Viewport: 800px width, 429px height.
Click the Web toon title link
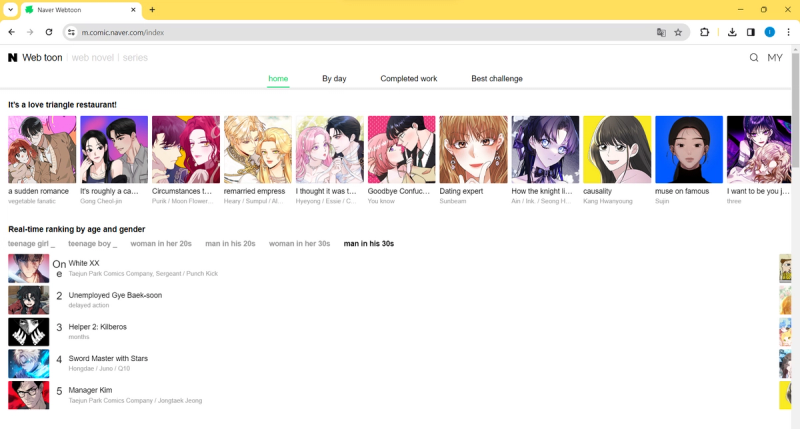tap(42, 58)
